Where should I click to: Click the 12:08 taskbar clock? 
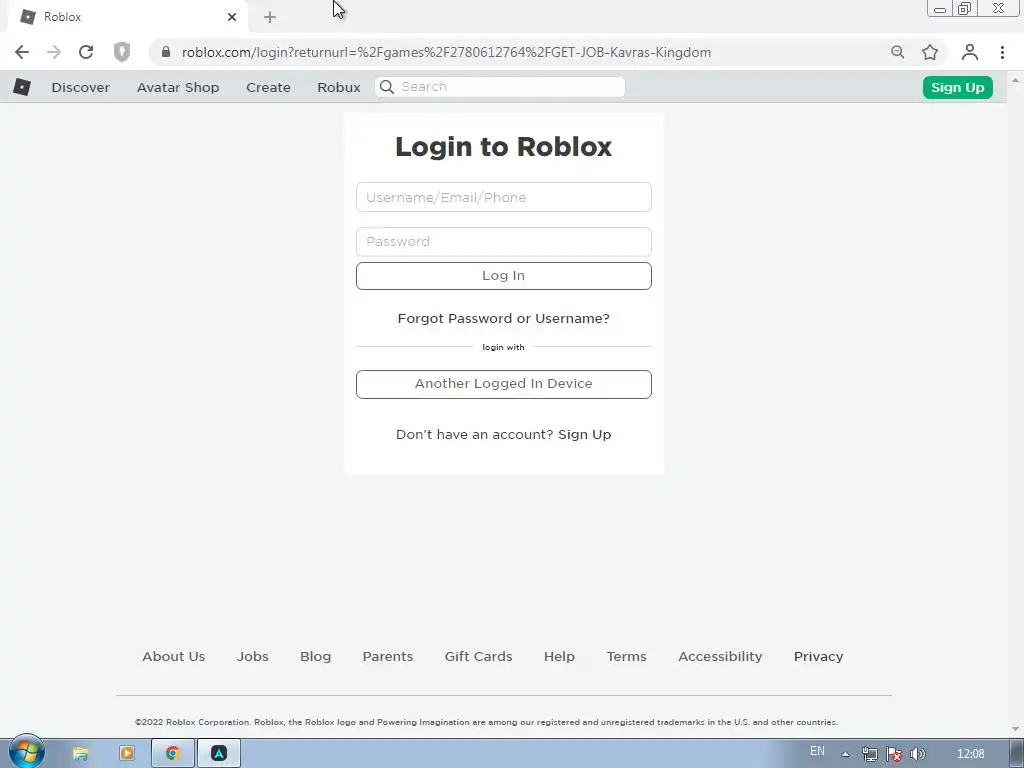click(x=970, y=754)
